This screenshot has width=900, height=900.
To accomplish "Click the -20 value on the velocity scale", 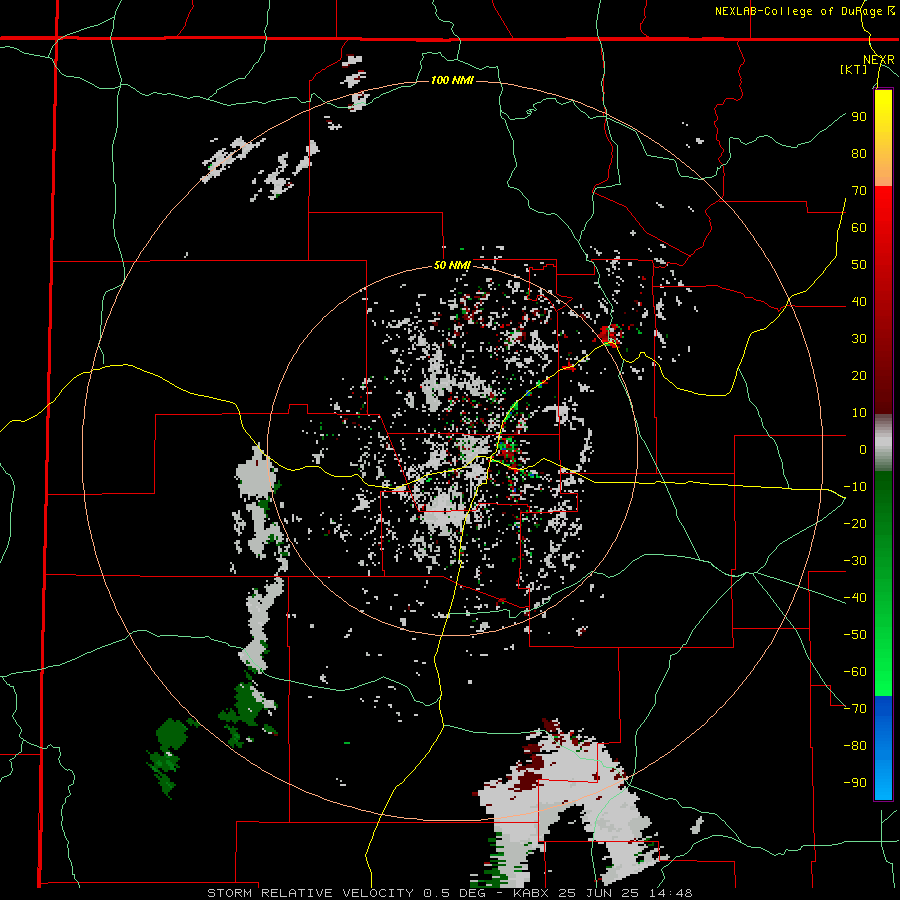I will coord(855,523).
